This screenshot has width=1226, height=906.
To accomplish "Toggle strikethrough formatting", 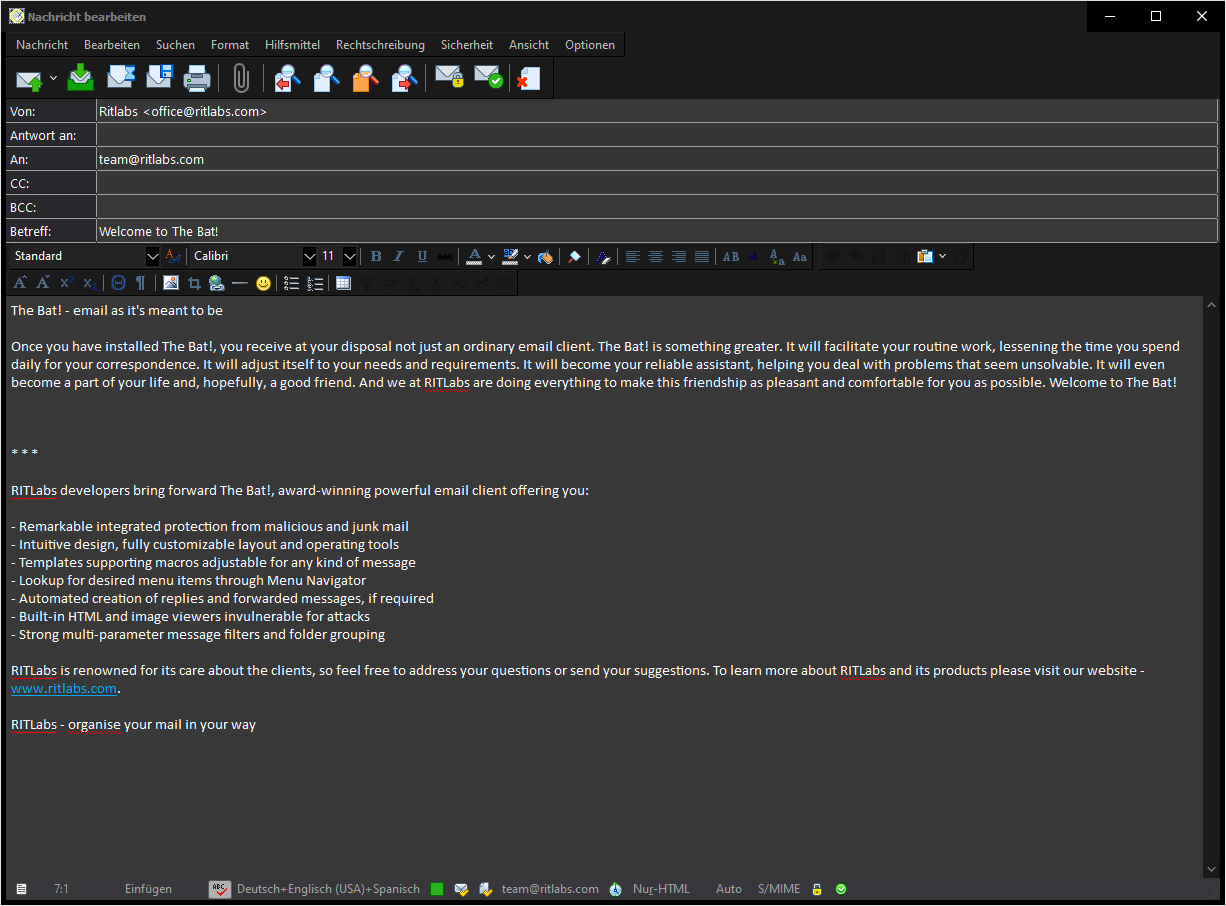I will tap(445, 256).
